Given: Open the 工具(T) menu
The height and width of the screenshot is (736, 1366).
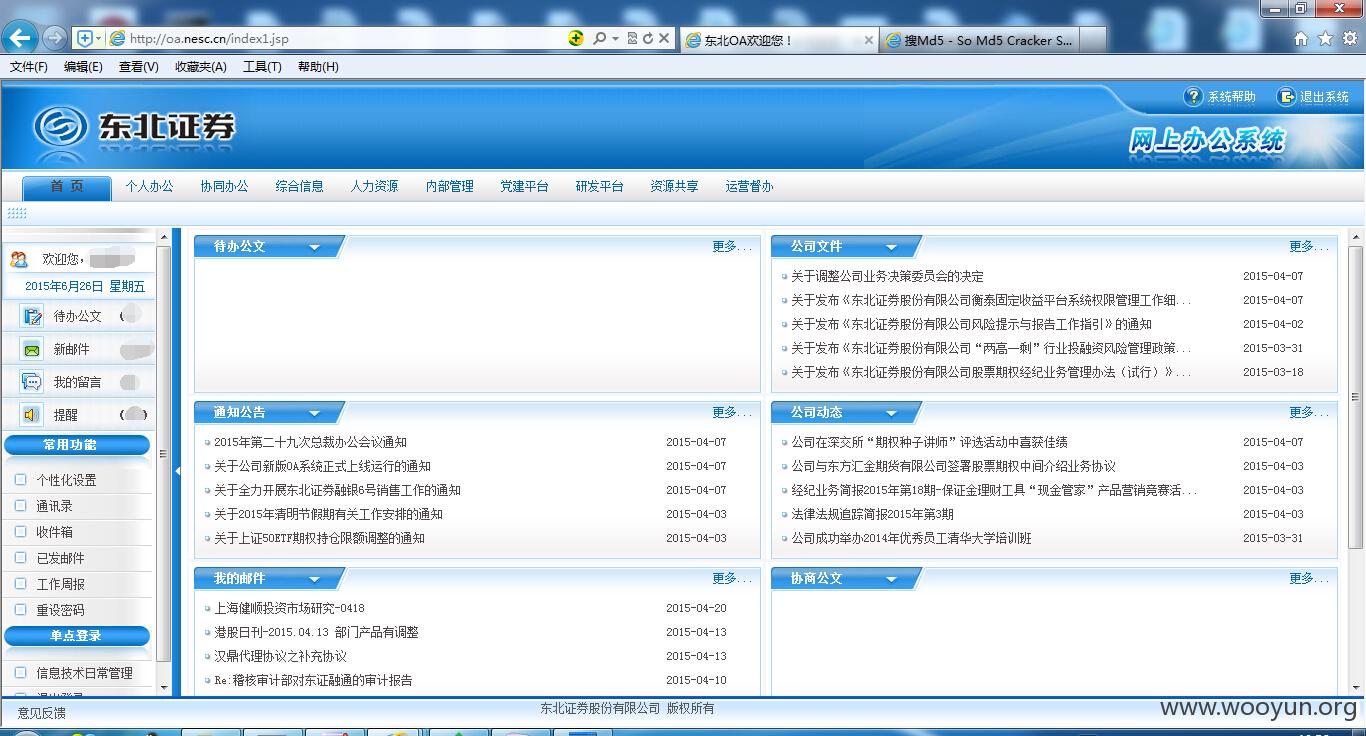Looking at the screenshot, I should click(262, 67).
